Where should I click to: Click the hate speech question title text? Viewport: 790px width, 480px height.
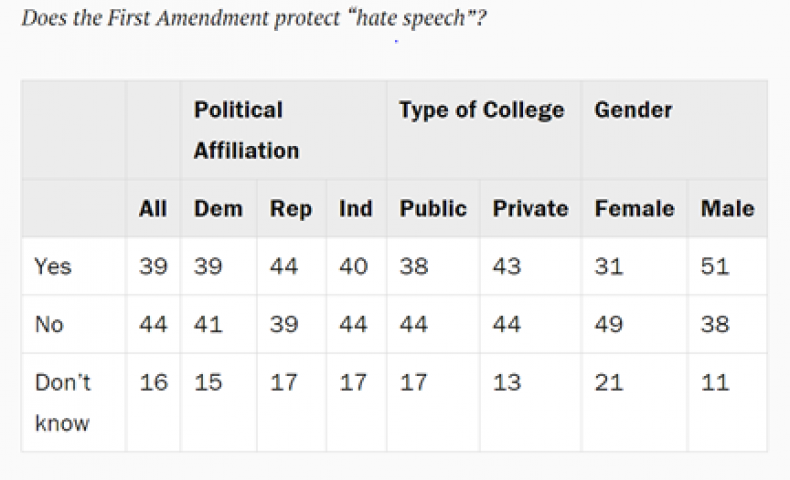tap(254, 18)
